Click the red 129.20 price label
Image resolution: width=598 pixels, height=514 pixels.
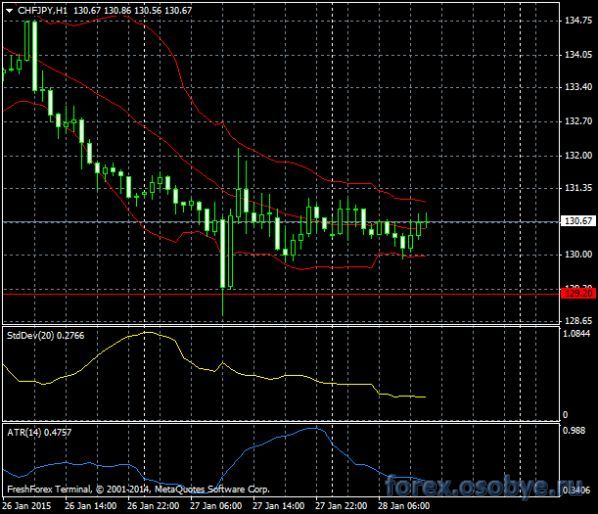click(x=578, y=293)
